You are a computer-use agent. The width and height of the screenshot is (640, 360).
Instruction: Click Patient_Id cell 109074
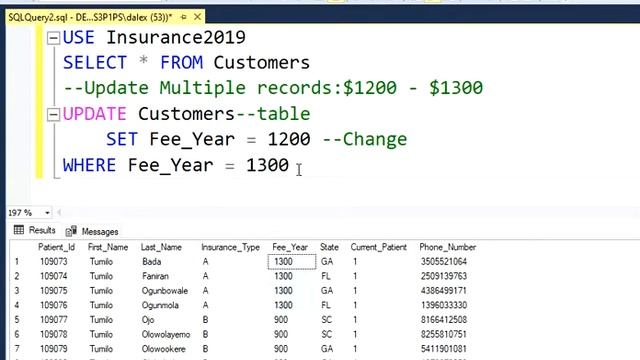click(53, 276)
